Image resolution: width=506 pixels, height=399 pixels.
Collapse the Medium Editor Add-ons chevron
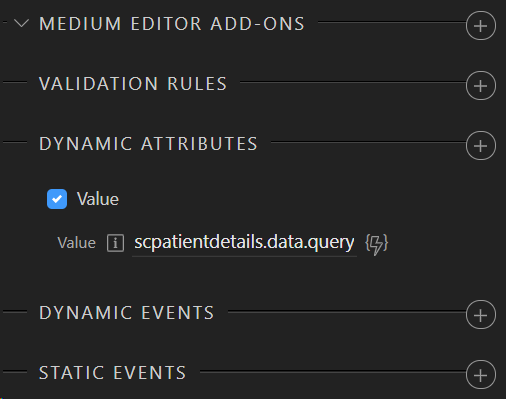(21, 23)
